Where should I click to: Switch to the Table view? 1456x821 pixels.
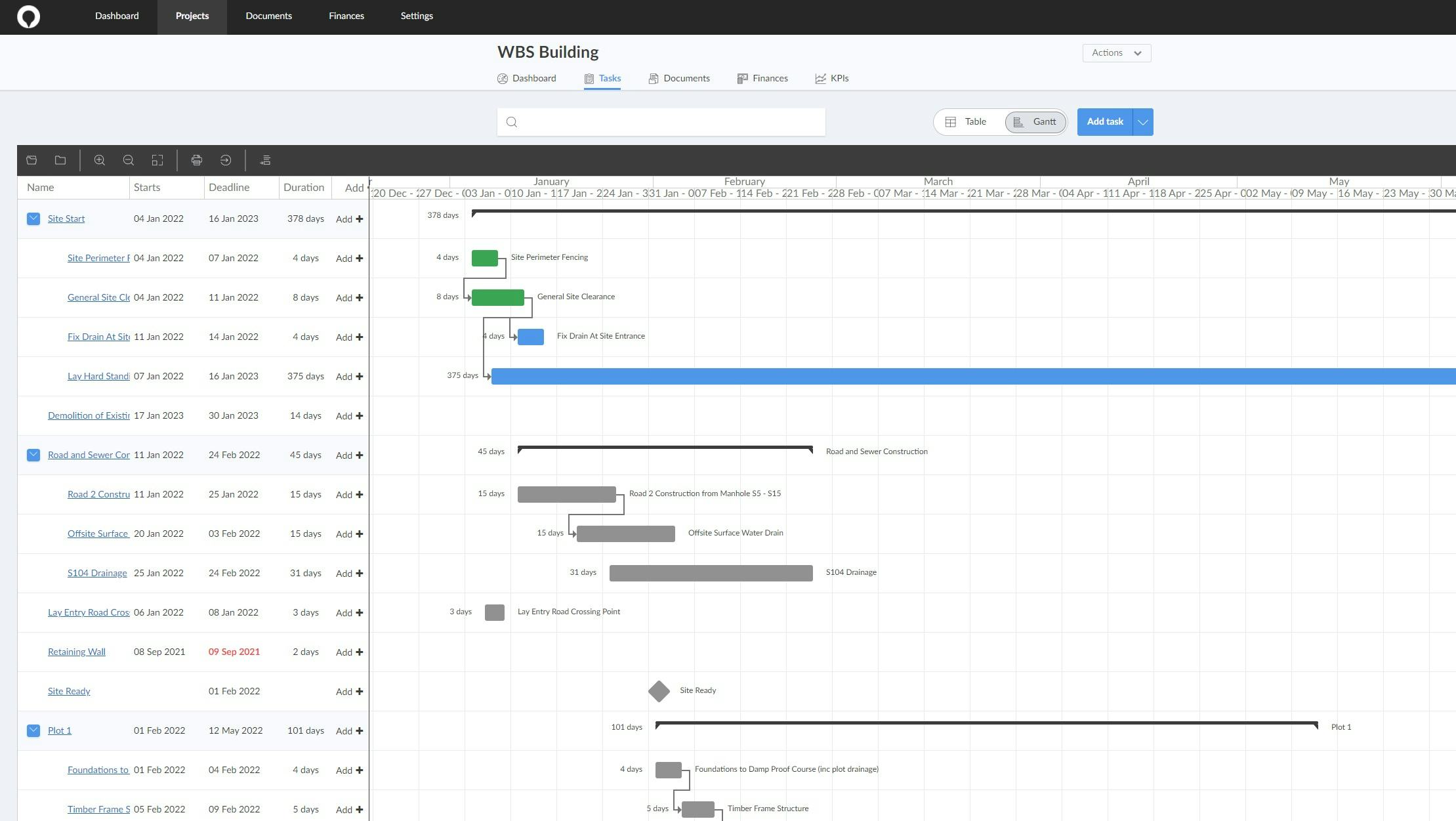click(x=967, y=122)
